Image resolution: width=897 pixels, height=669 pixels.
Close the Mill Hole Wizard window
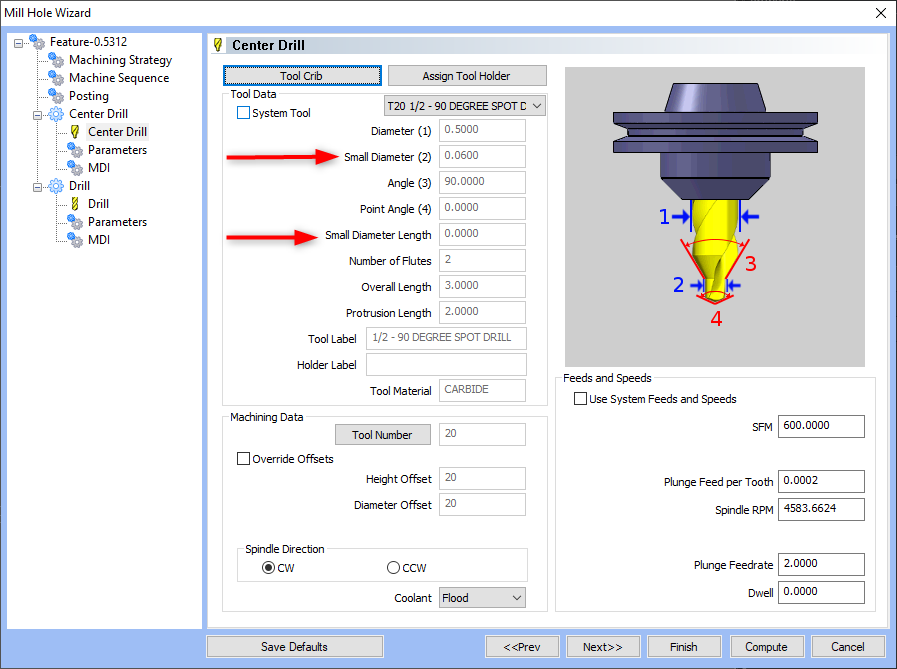[x=881, y=13]
